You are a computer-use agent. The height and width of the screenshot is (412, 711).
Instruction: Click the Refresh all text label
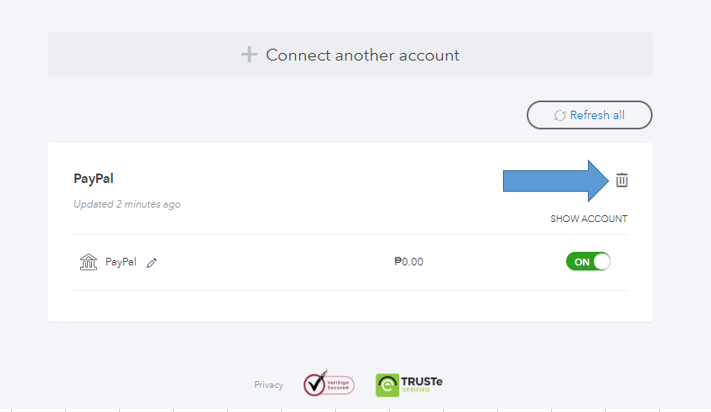[x=597, y=115]
